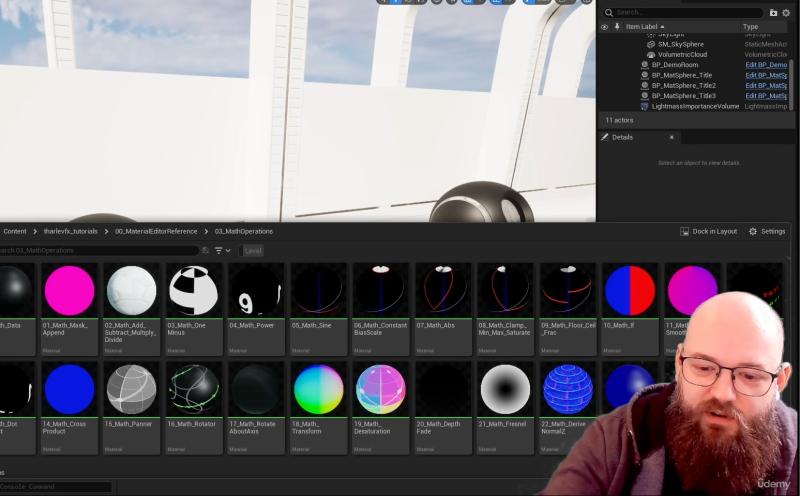Click the Outliner settings gear icon
Image resolution: width=800 pixels, height=496 pixels.
786,12
